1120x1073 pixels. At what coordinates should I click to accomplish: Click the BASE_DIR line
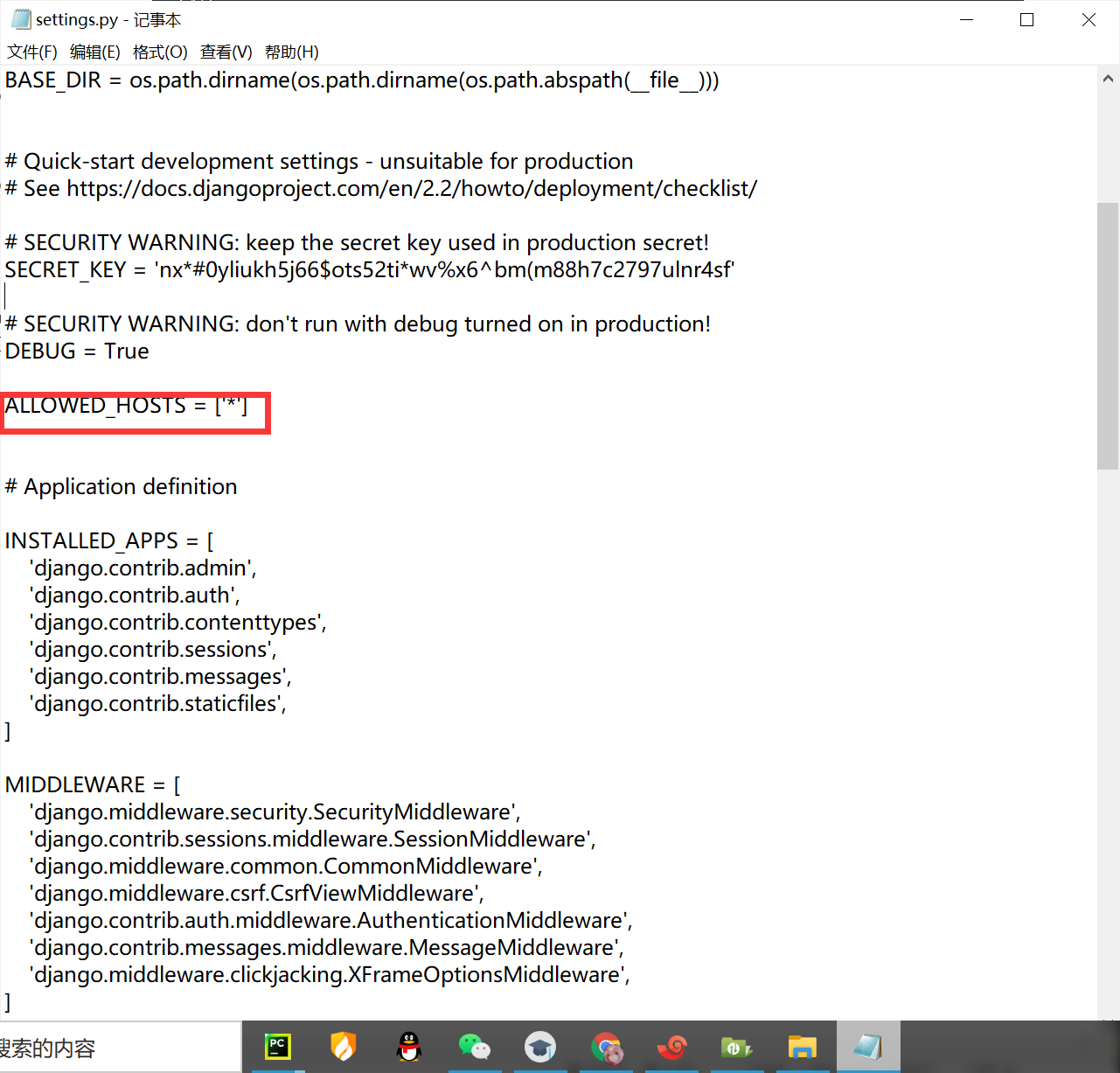(362, 80)
